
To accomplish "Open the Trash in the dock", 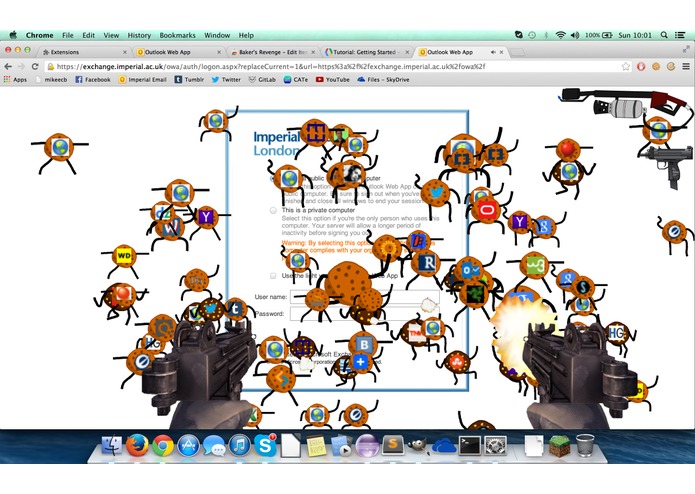I will [585, 445].
